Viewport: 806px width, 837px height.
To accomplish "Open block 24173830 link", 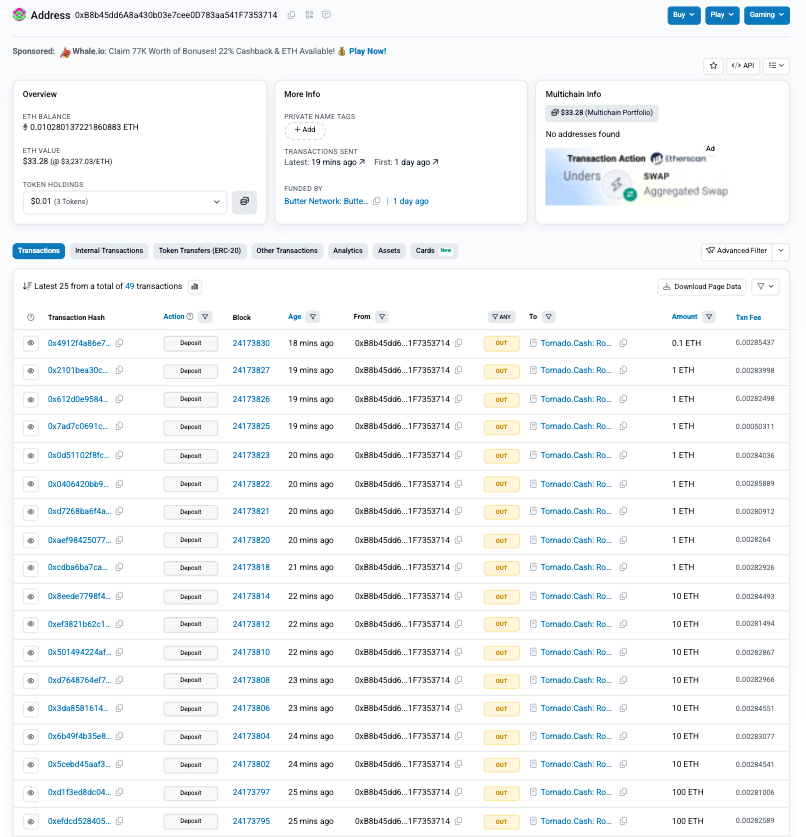I will [251, 343].
